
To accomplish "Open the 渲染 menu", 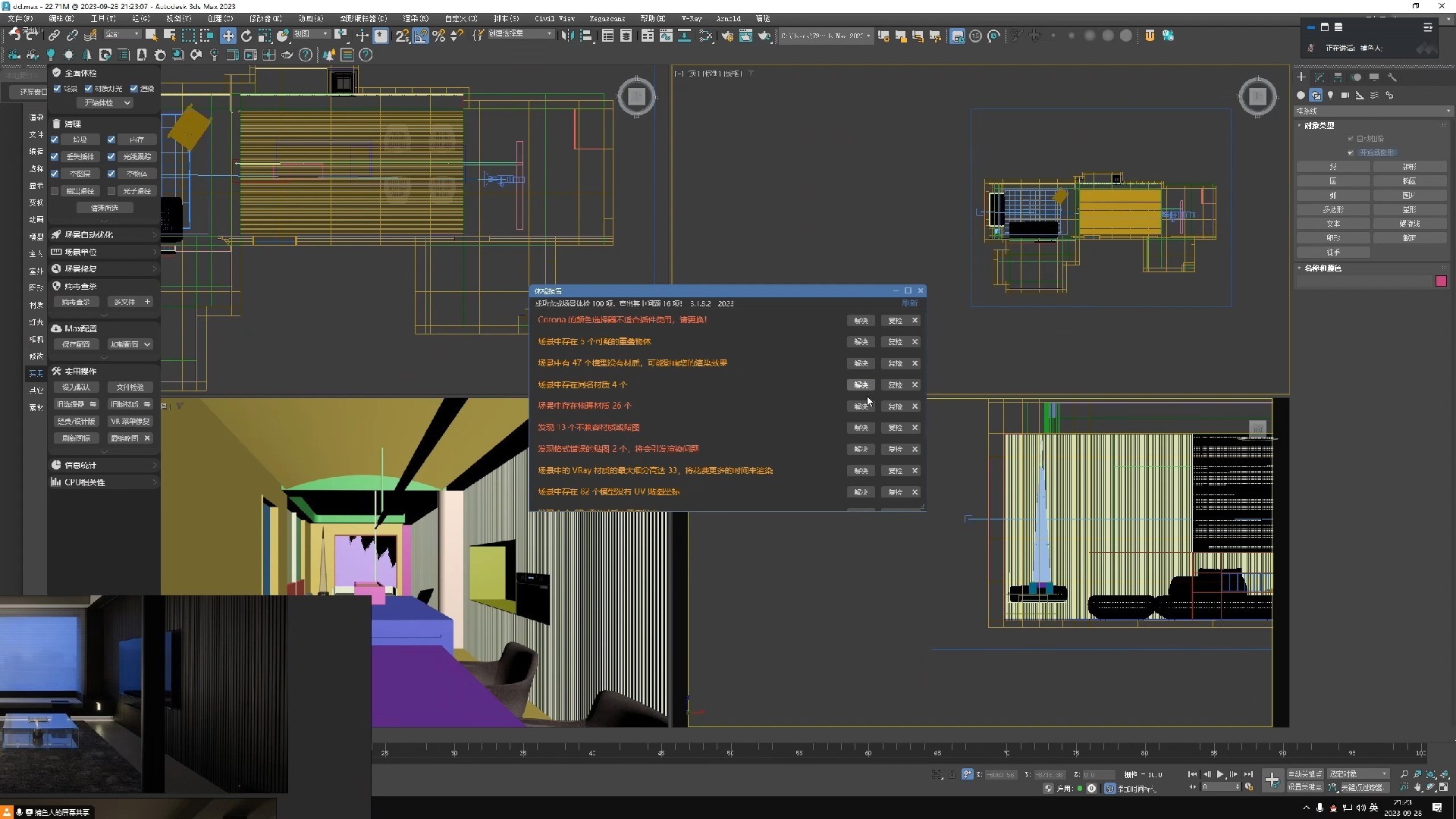I will point(415,18).
